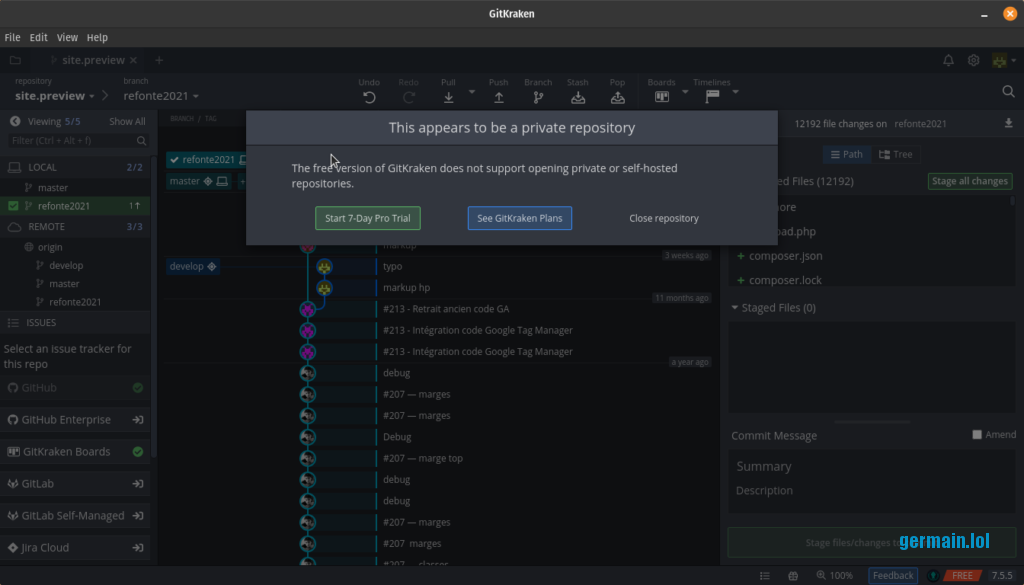This screenshot has width=1024, height=585.
Task: Click the Undo icon in toolbar
Action: pyautogui.click(x=369, y=97)
